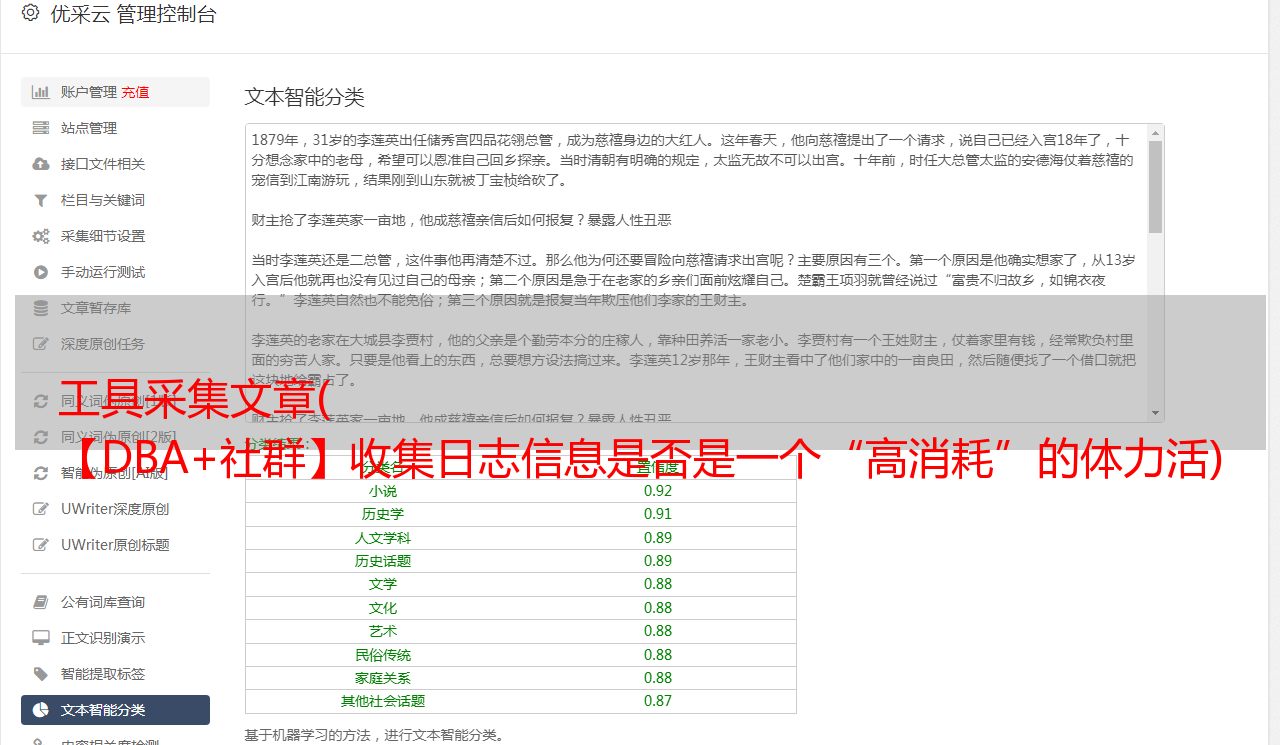The height and width of the screenshot is (745, 1280).
Task: Open the UWriter原创标题 menu item
Action: tap(115, 545)
